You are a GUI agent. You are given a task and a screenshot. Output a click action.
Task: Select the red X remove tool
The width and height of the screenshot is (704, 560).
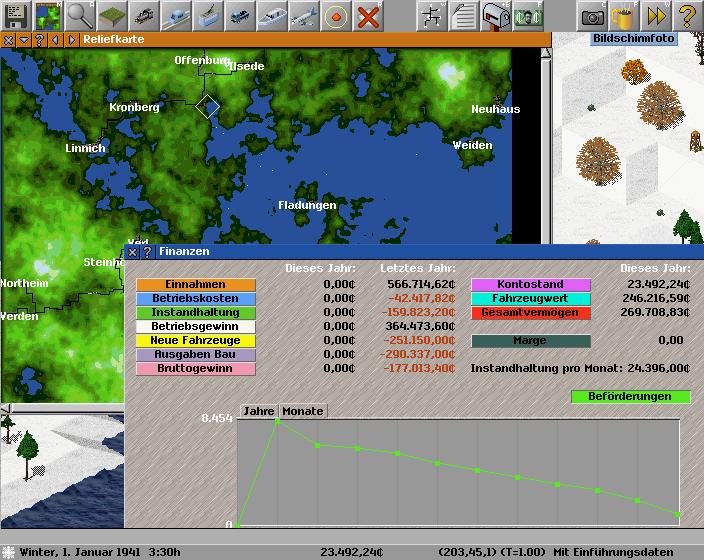368,16
